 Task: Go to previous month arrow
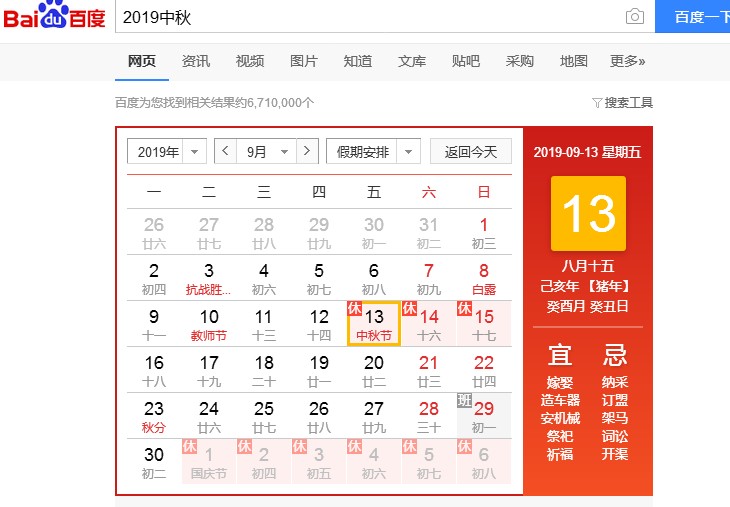click(x=226, y=152)
